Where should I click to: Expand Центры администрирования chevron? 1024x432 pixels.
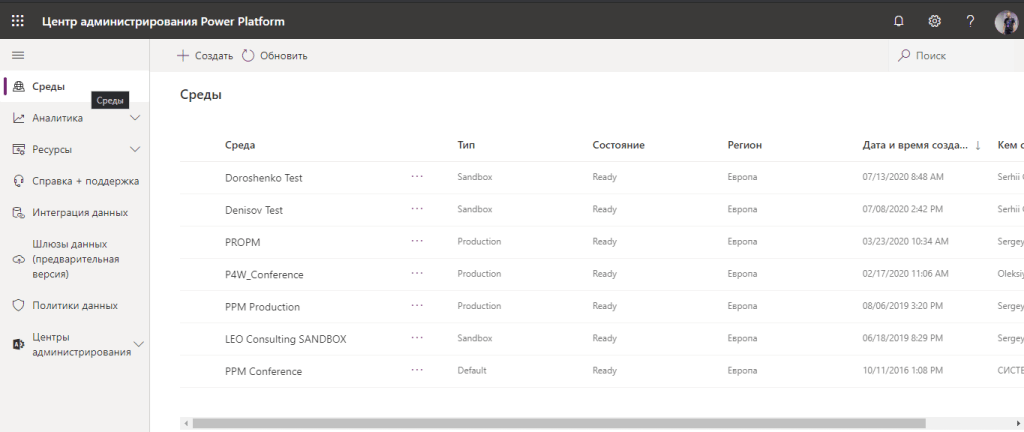click(139, 344)
